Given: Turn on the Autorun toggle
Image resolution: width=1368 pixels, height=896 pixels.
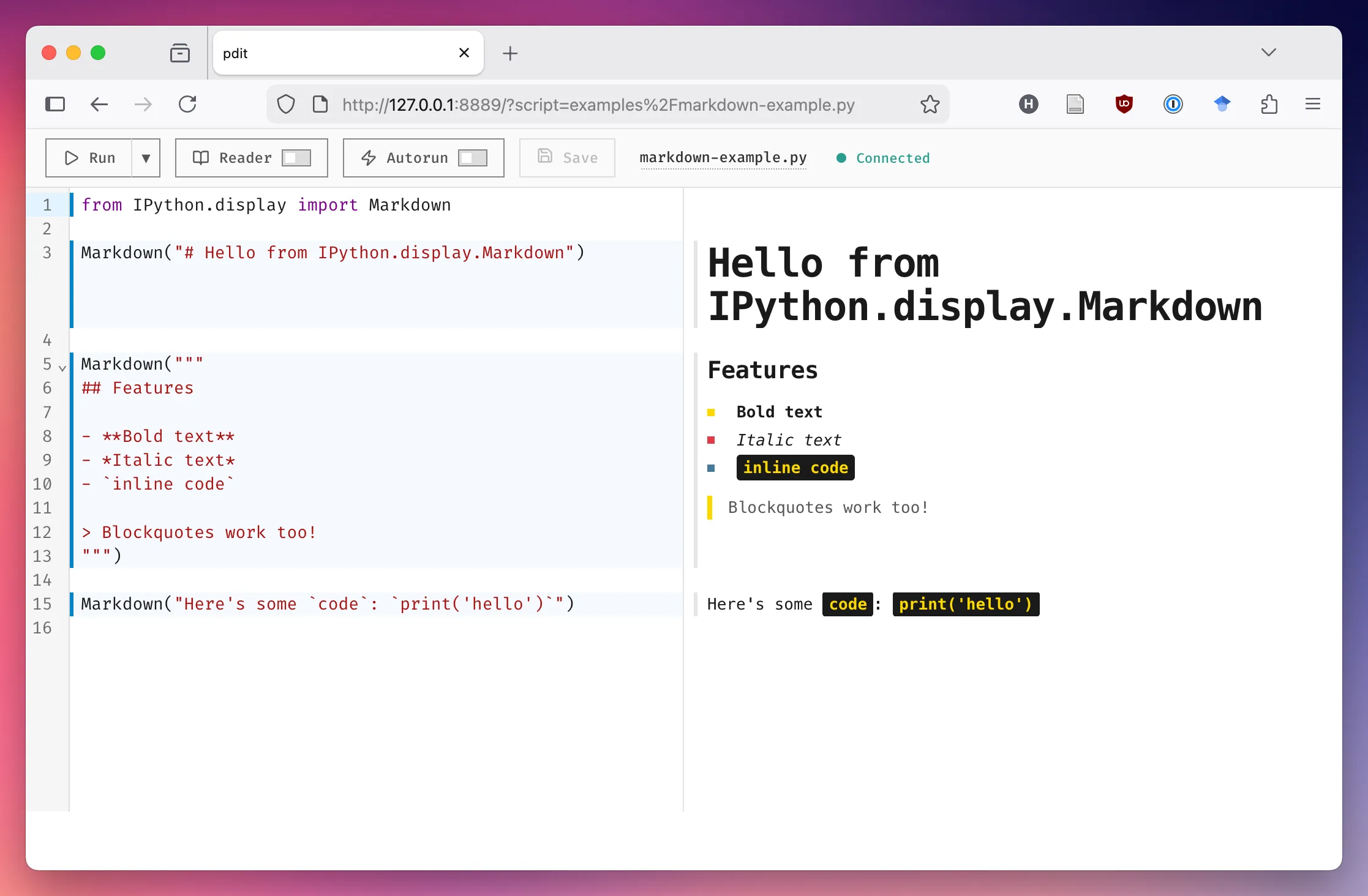Looking at the screenshot, I should tap(472, 157).
